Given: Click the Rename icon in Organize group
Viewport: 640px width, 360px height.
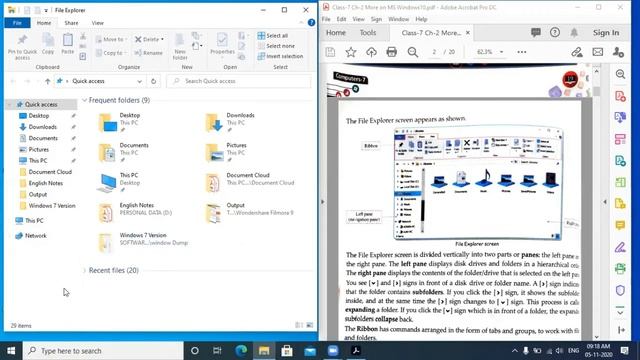Looking at the screenshot, I should 138,53.
